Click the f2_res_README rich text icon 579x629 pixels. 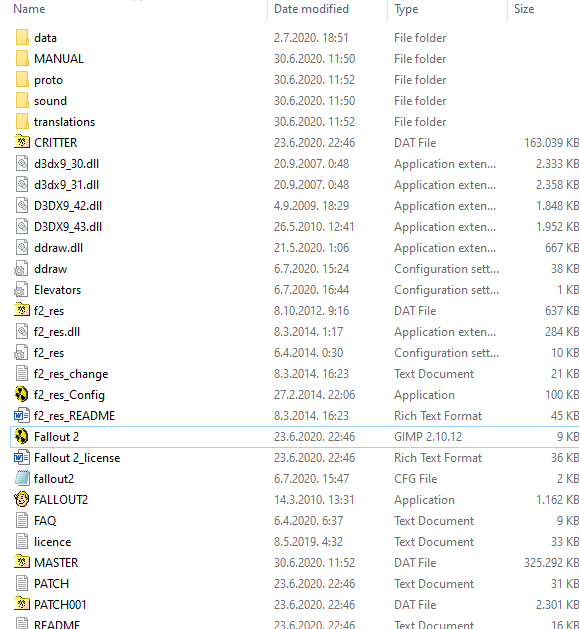22,415
